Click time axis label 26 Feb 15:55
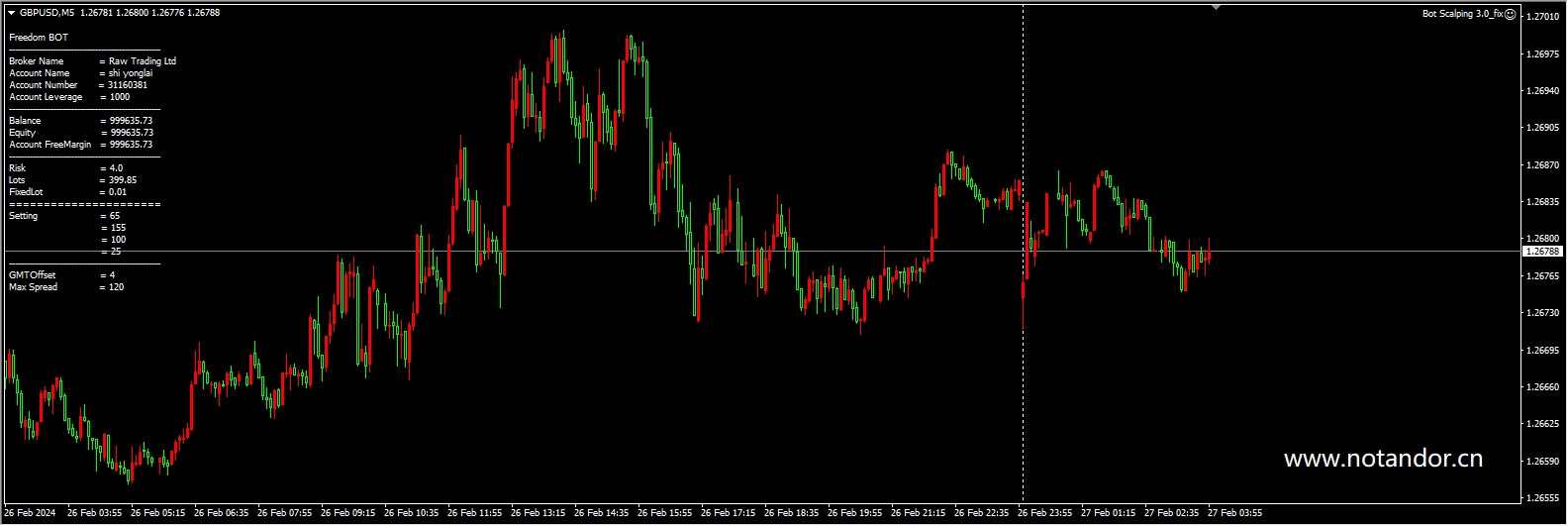Screen dimensions: 1568x526 665,513
